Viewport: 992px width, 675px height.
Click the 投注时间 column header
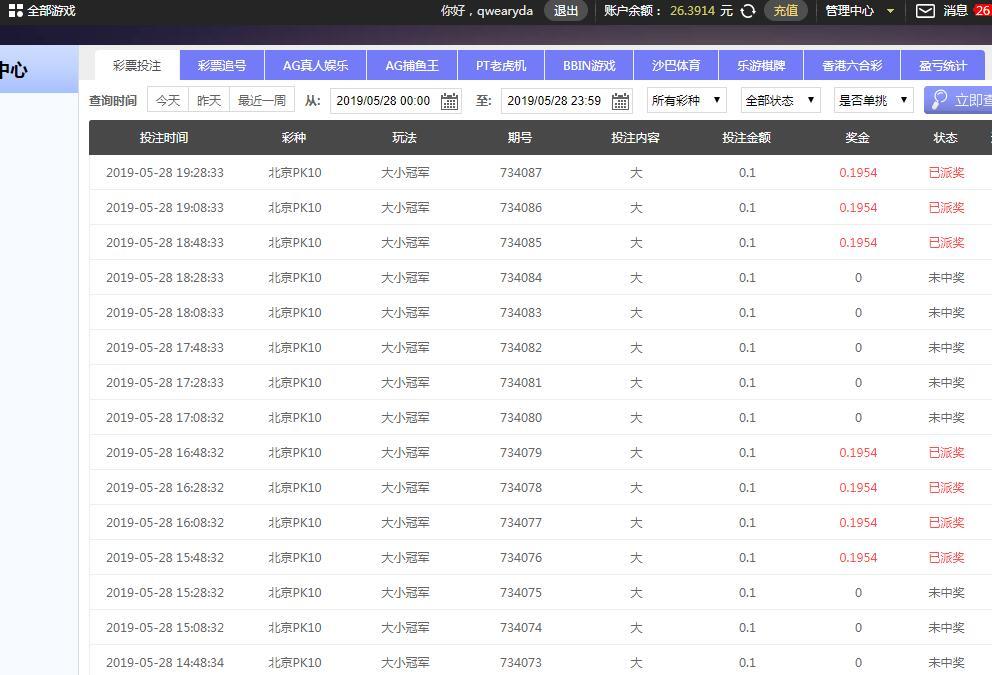click(164, 137)
